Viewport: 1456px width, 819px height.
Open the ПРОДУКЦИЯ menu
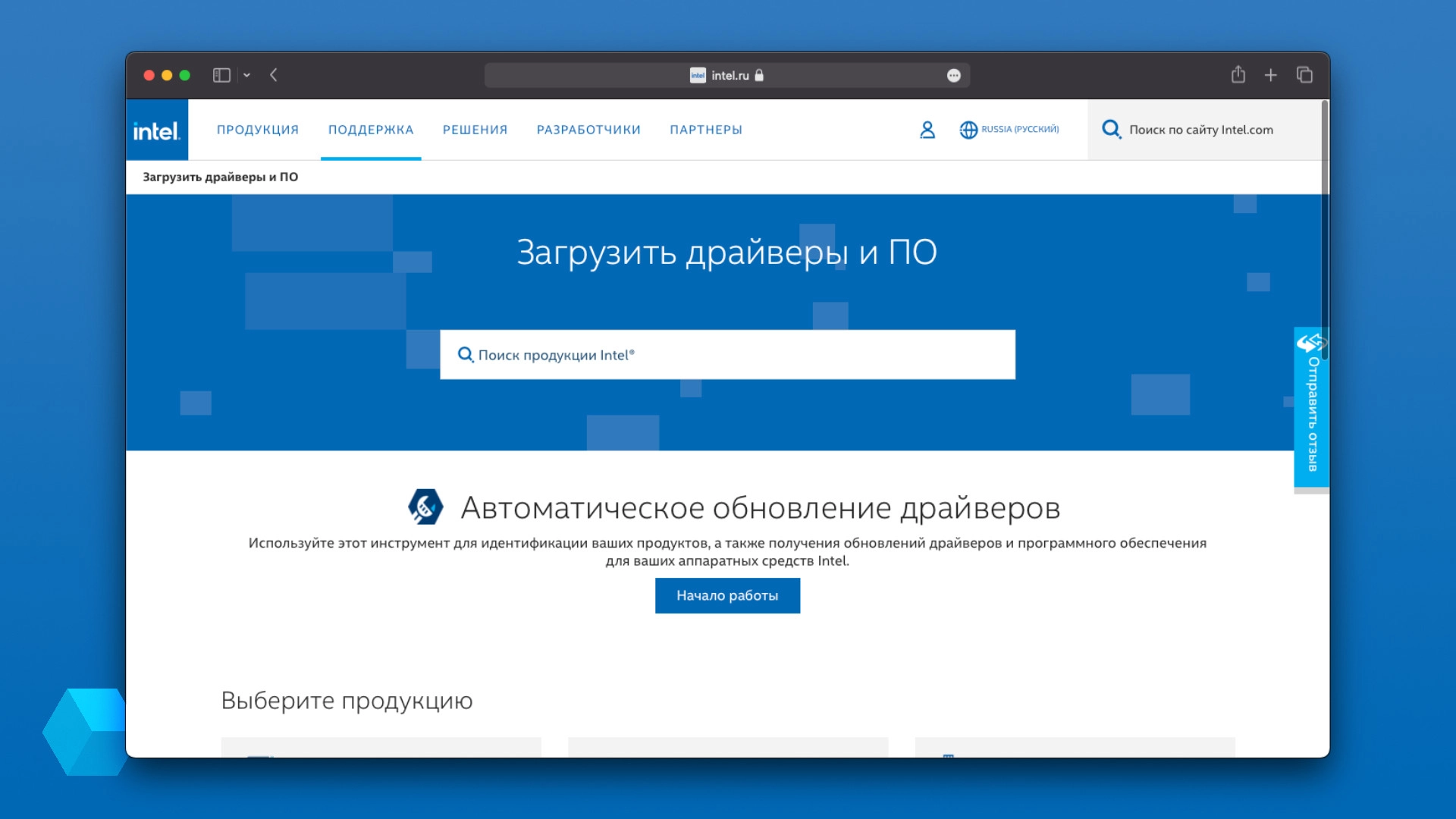click(x=258, y=130)
